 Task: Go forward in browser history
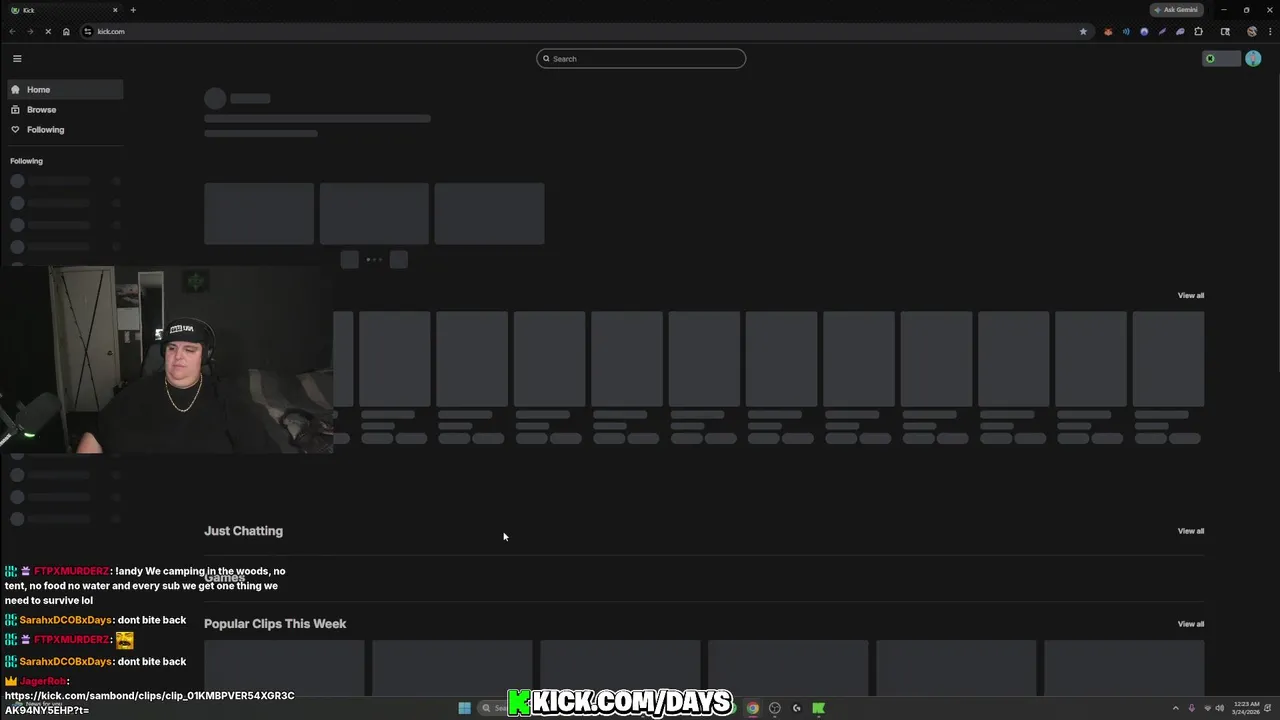pyautogui.click(x=30, y=32)
